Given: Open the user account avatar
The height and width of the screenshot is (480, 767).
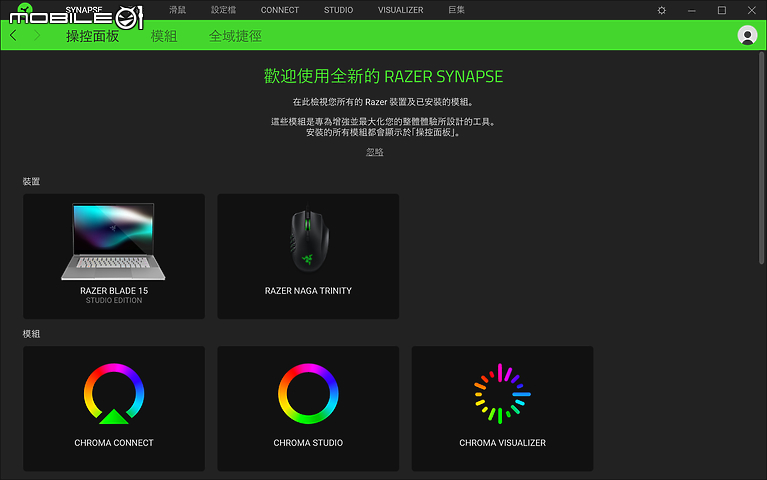Looking at the screenshot, I should click(x=747, y=35).
